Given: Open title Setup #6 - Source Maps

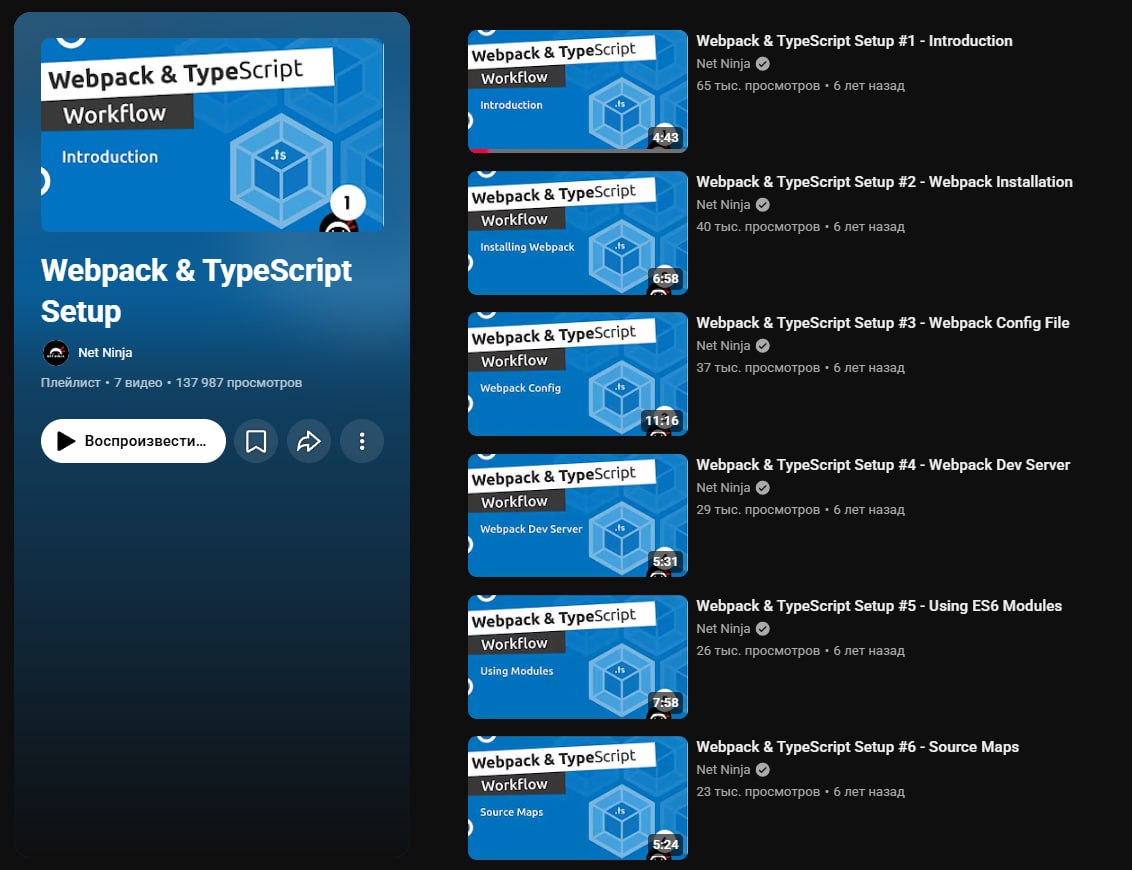Looking at the screenshot, I should [858, 747].
